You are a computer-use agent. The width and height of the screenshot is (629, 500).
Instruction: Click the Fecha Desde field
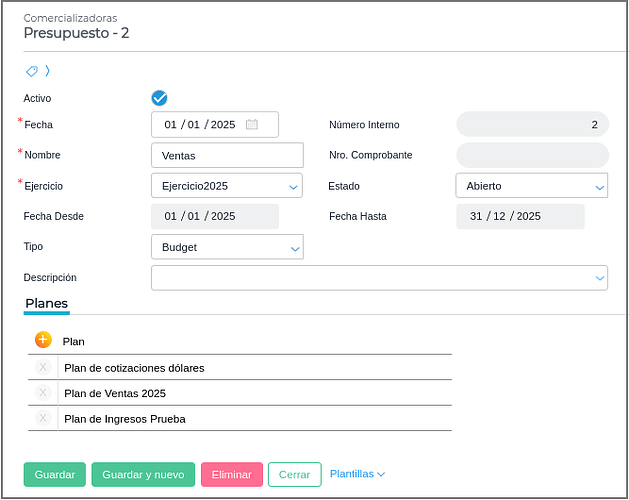pyautogui.click(x=215, y=216)
